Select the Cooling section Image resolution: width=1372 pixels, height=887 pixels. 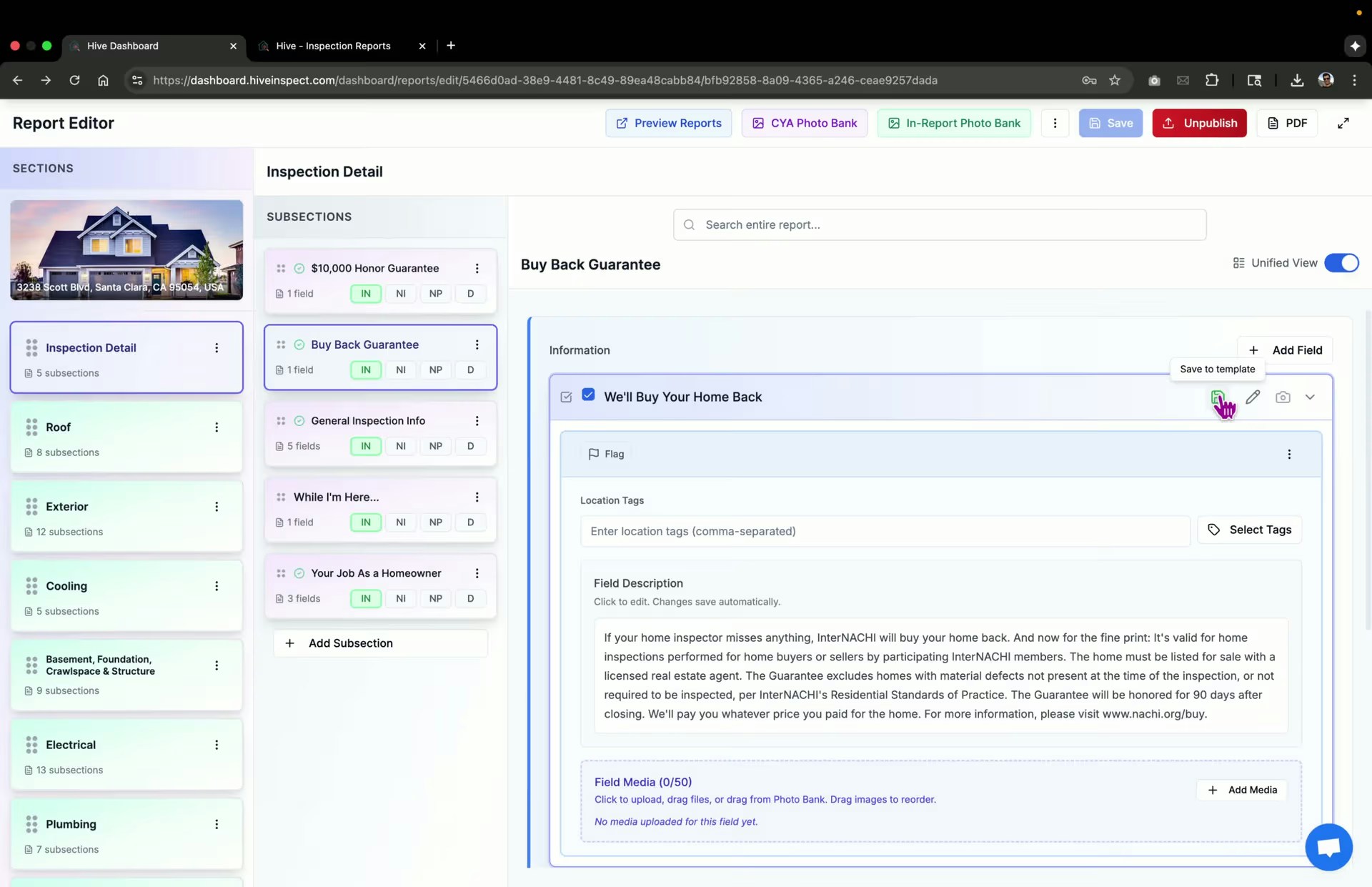point(126,595)
